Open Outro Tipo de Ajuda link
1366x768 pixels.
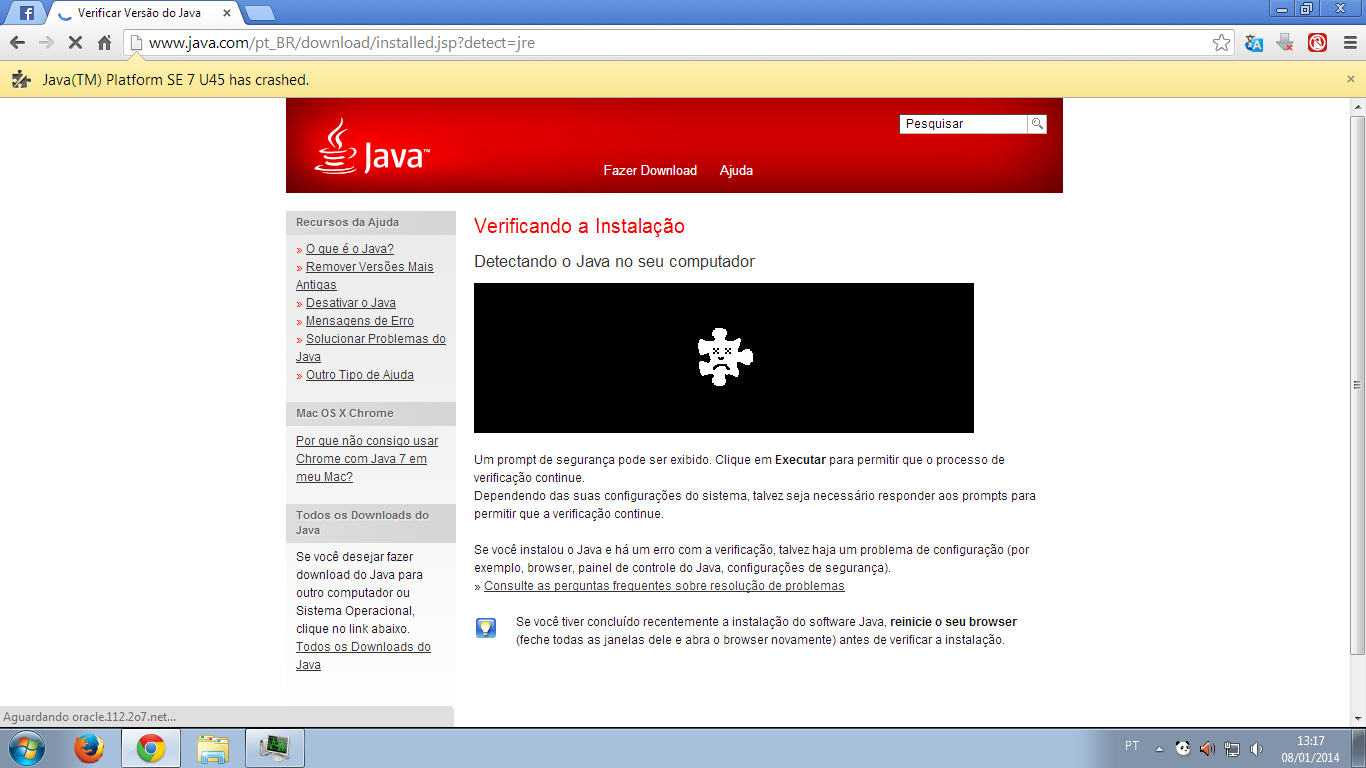(360, 375)
